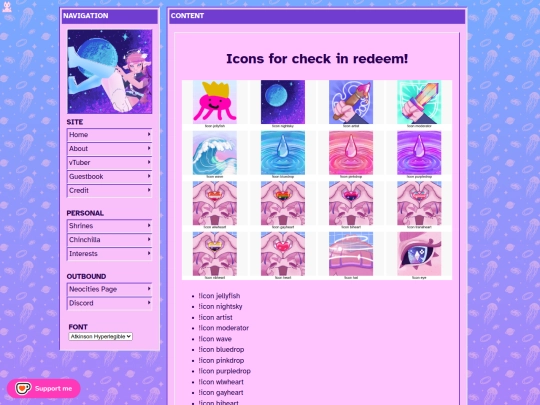Click the '!icon nightsky' list entry
The image size is (540, 405).
tap(220, 307)
